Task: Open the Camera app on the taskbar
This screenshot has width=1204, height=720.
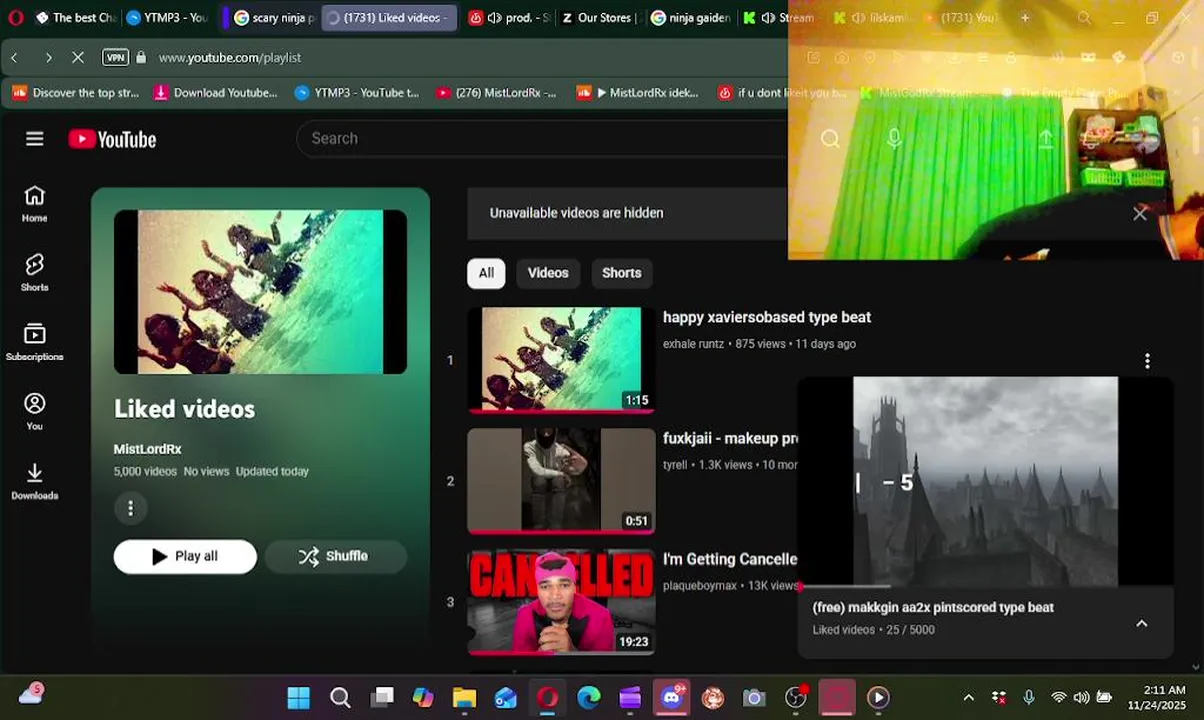Action: [754, 697]
